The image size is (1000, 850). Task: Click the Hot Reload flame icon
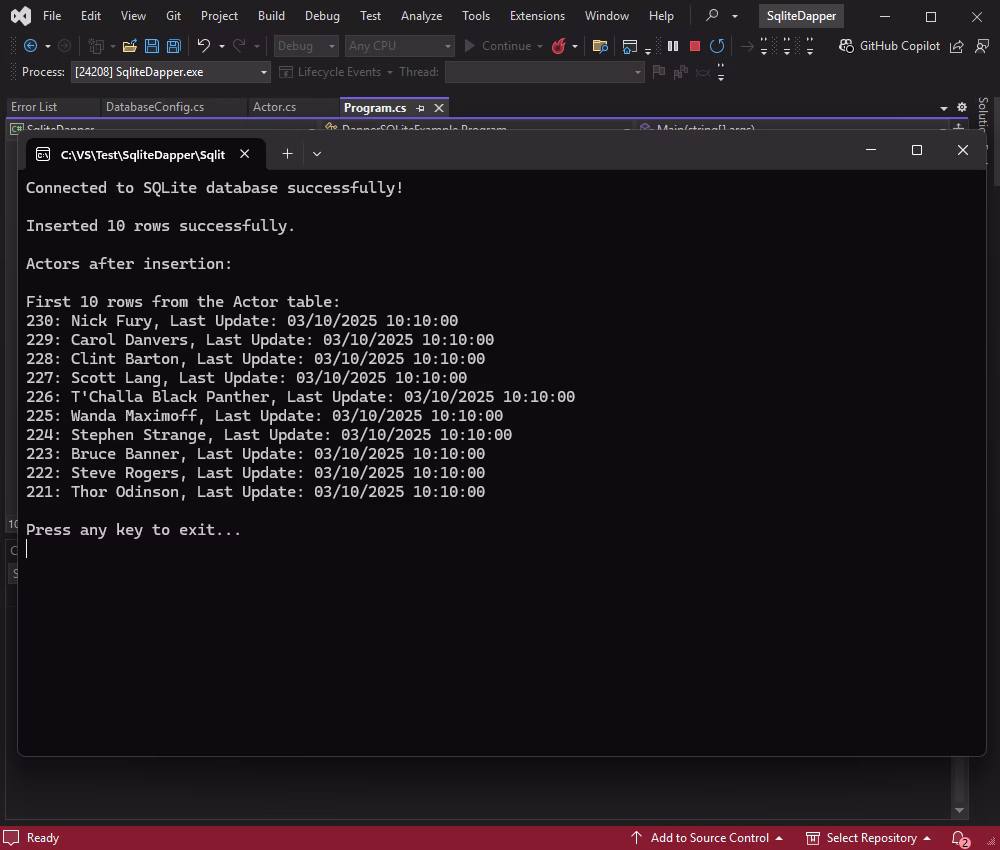pos(560,45)
